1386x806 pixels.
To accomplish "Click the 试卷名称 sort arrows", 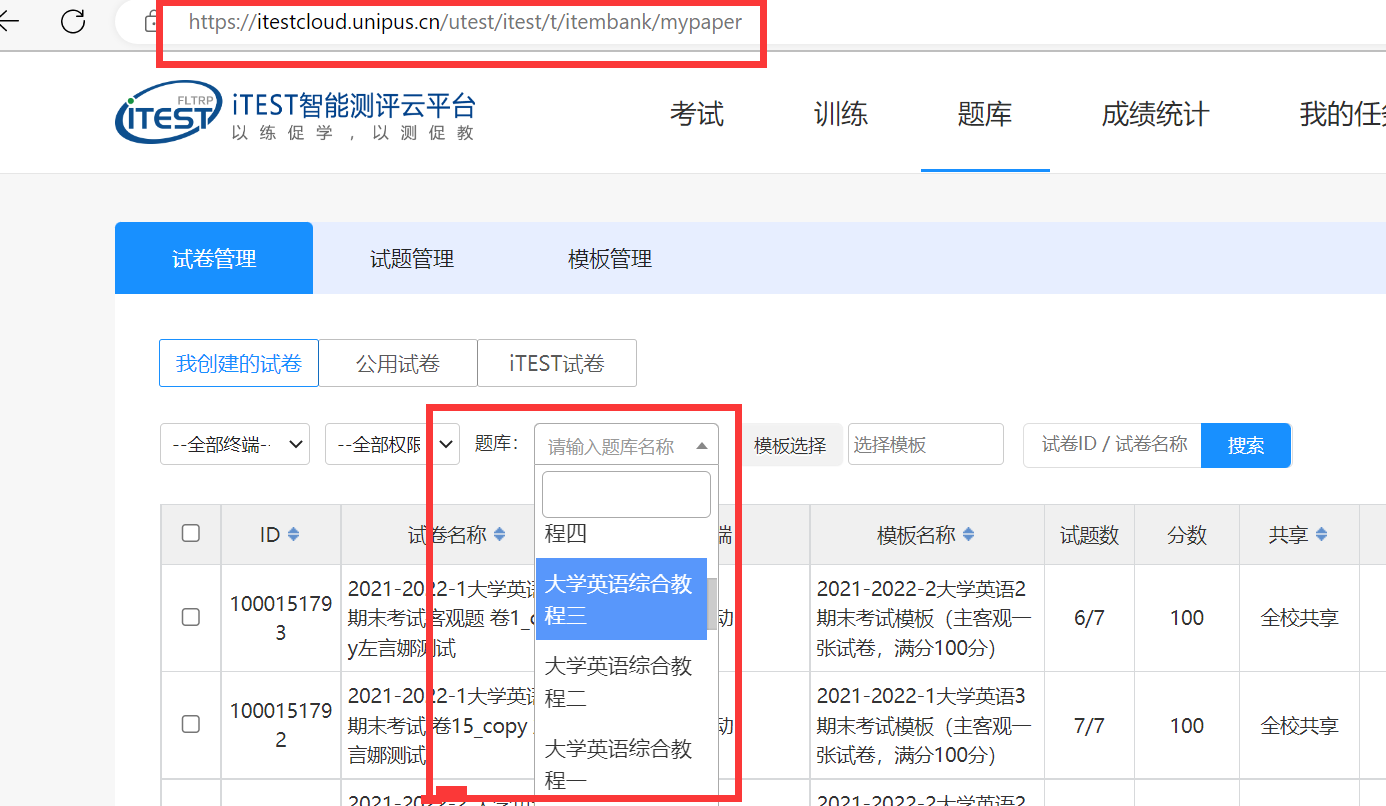I will click(x=500, y=535).
